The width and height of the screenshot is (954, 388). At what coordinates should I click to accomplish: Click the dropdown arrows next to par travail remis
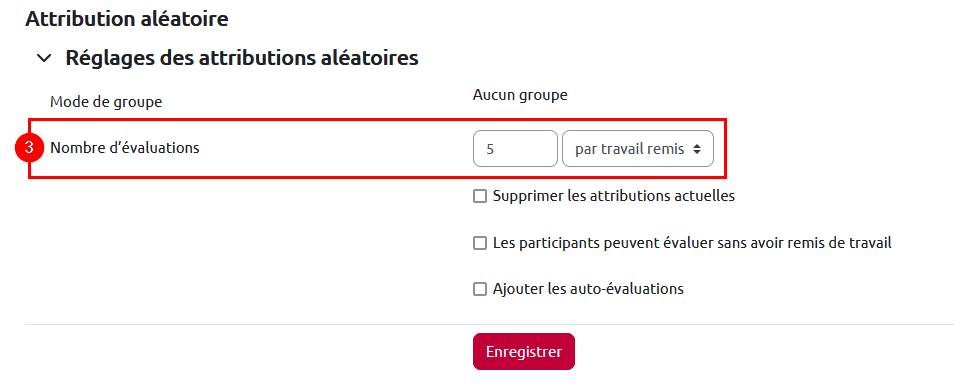[x=697, y=149]
